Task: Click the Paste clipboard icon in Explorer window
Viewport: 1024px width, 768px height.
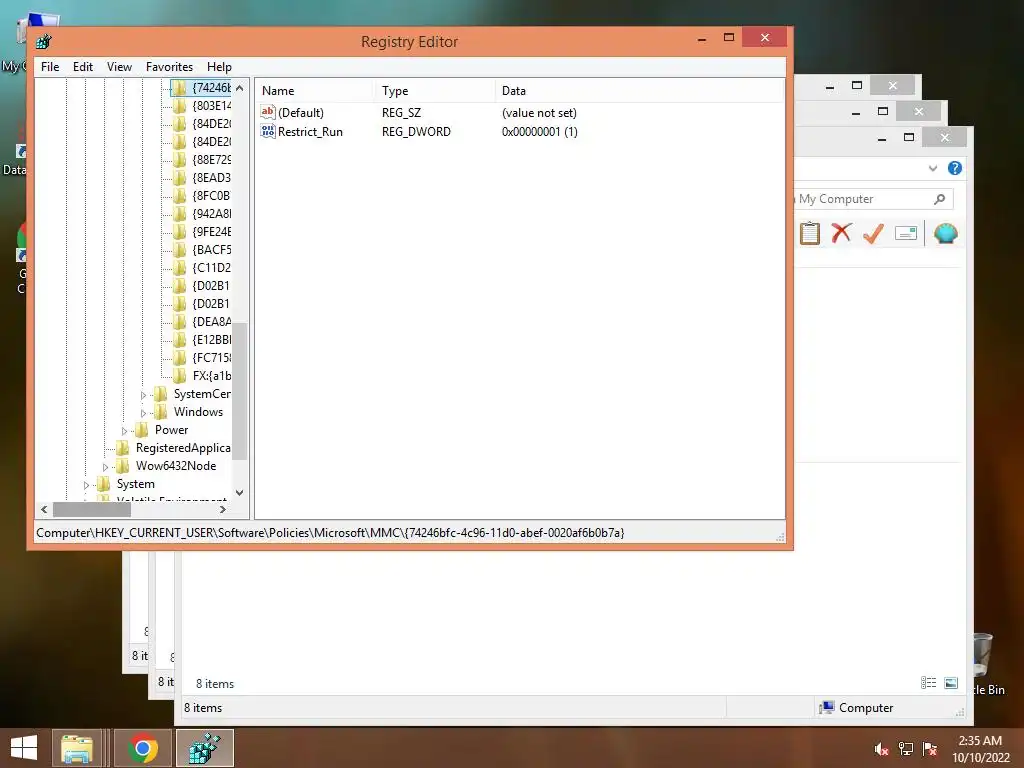Action: (x=810, y=233)
